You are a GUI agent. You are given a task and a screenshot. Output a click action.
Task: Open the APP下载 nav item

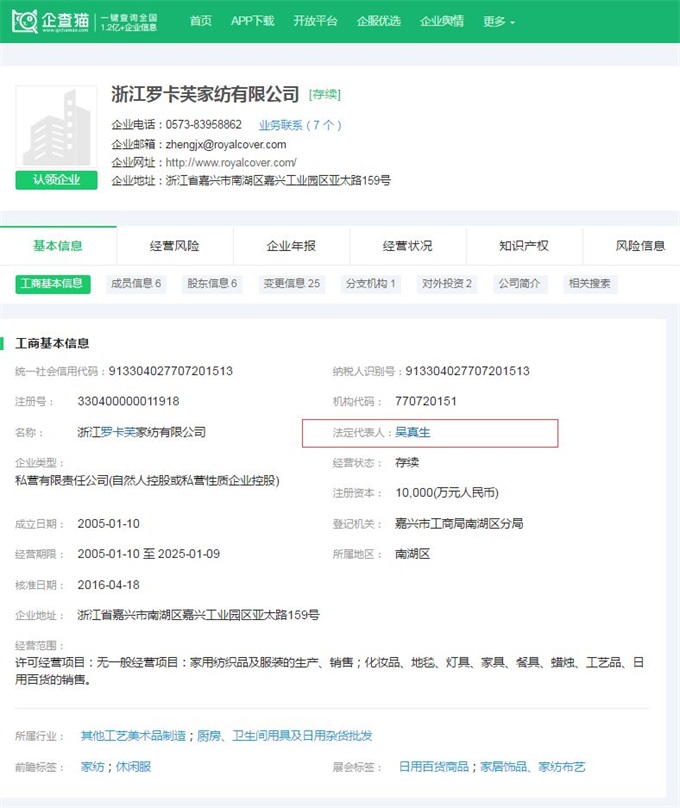coord(252,21)
